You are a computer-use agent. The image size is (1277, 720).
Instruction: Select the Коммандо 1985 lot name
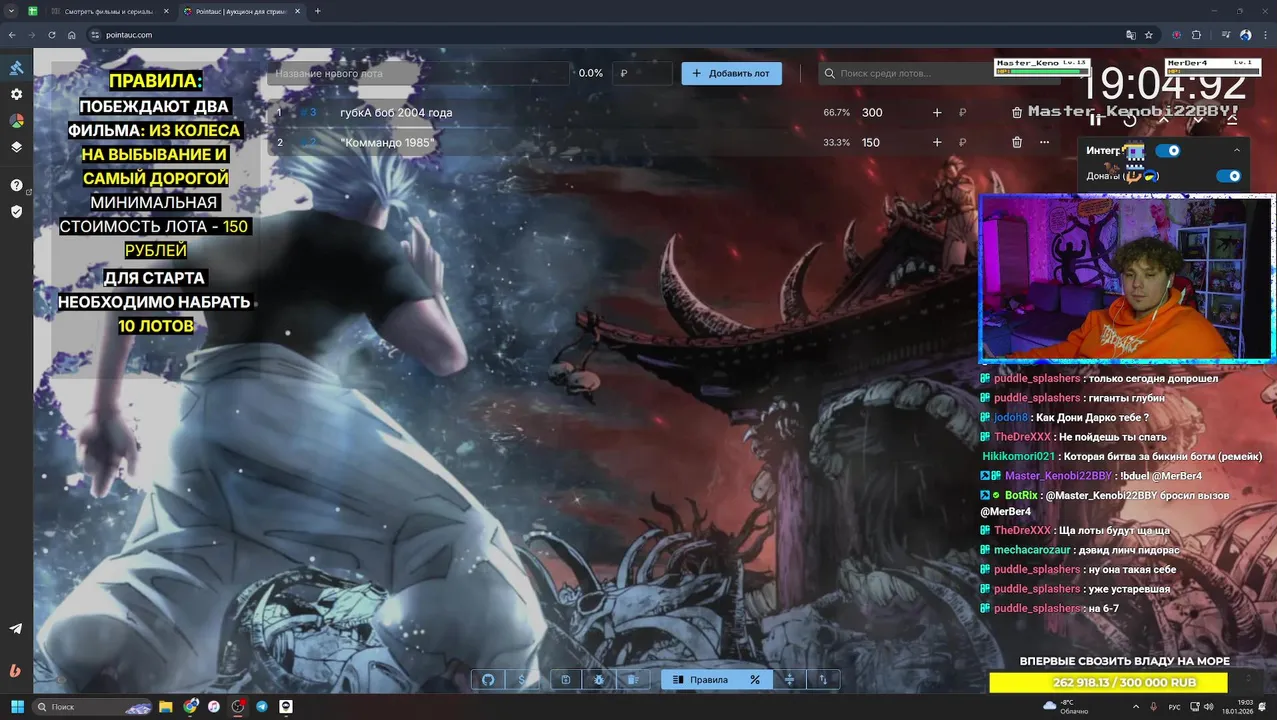click(387, 142)
